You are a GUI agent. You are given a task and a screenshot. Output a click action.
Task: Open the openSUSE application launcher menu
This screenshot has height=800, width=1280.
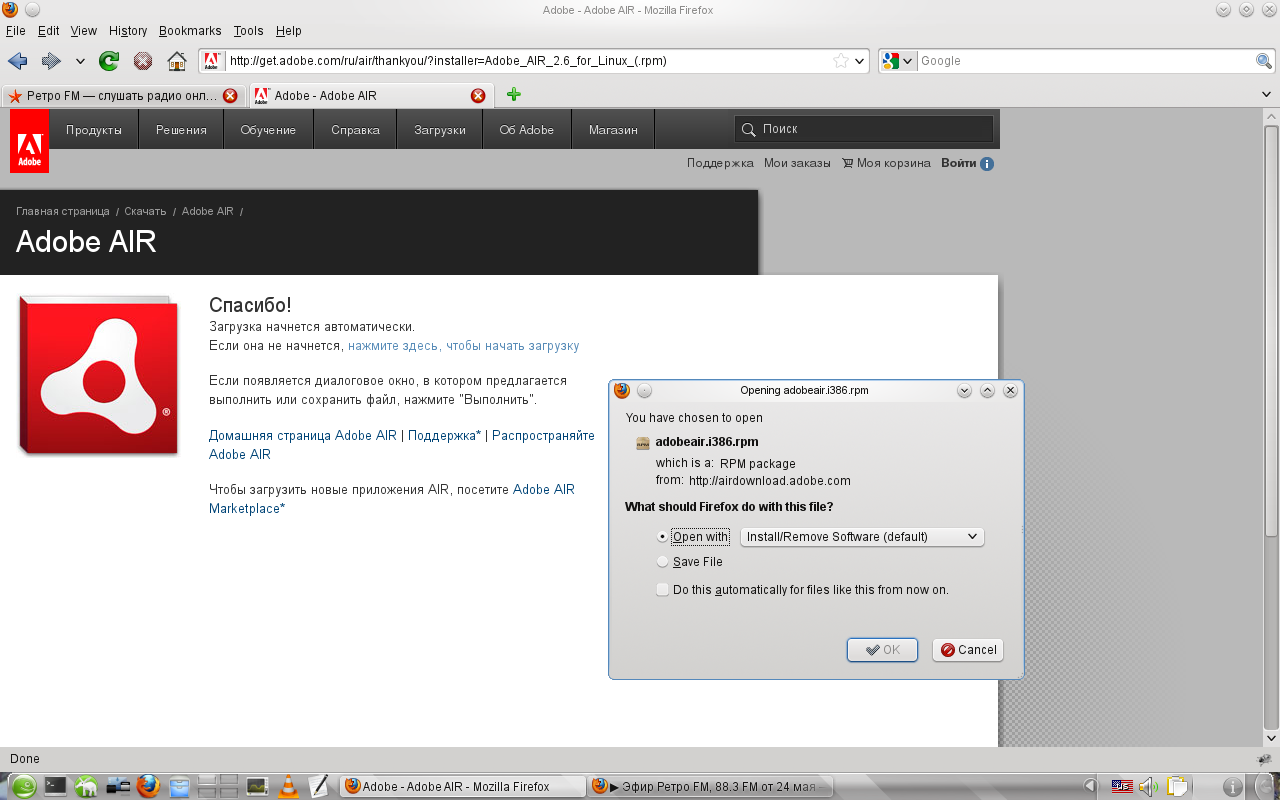(23, 787)
